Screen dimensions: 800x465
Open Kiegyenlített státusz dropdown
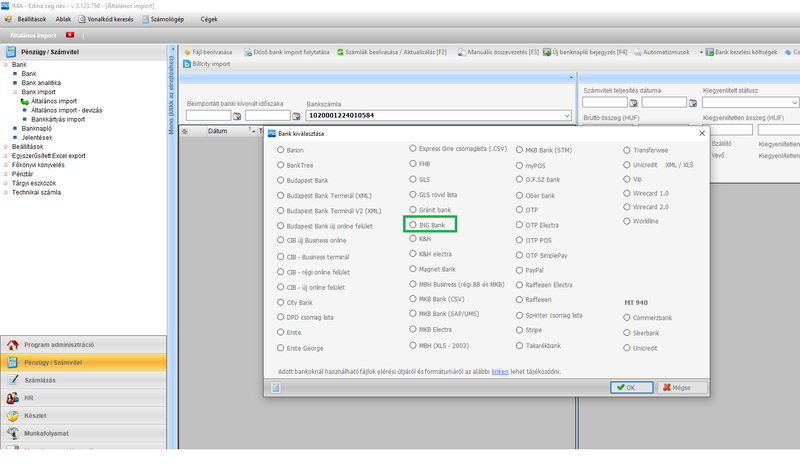794,103
